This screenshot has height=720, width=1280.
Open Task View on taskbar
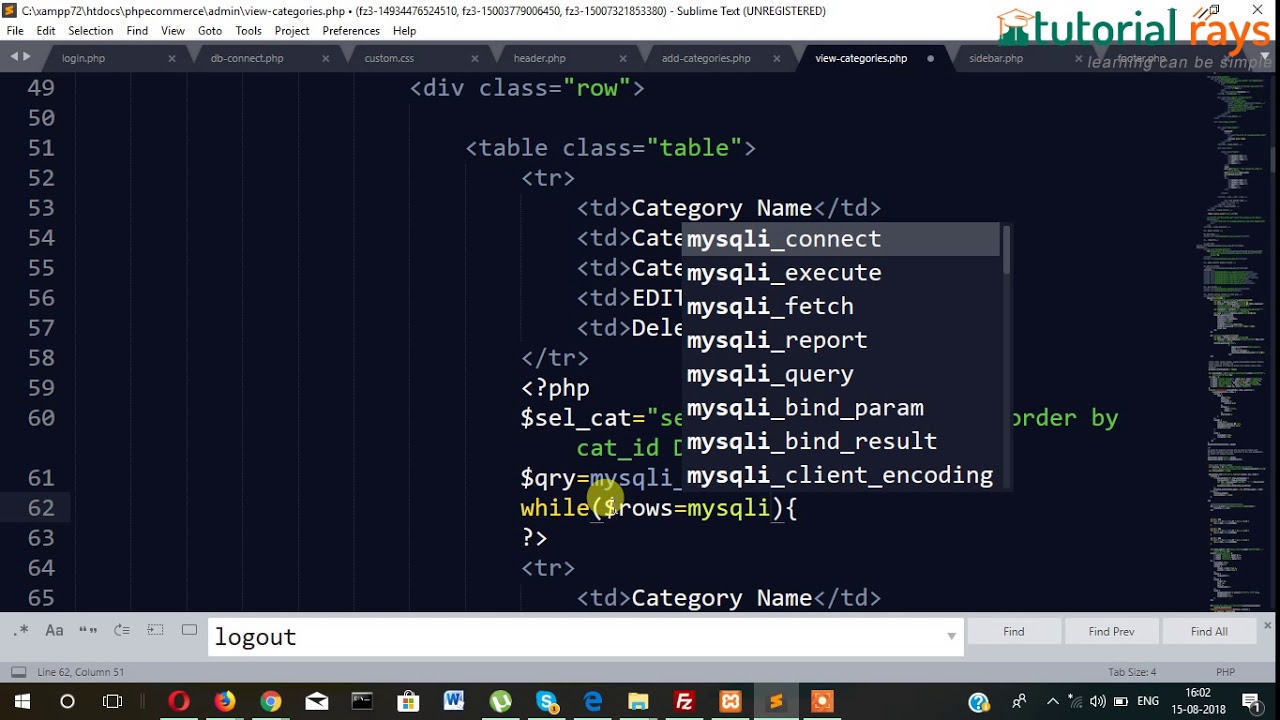point(112,701)
